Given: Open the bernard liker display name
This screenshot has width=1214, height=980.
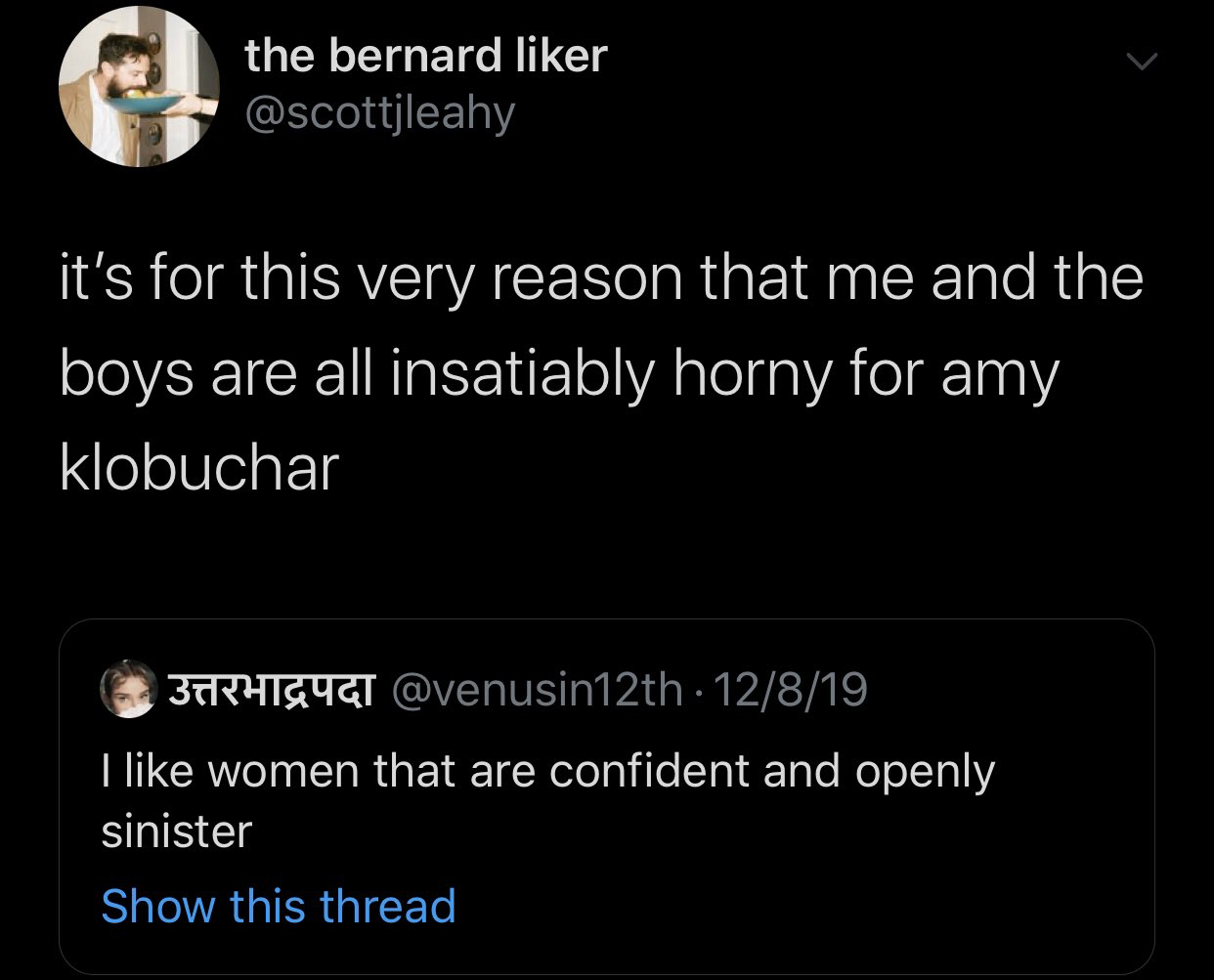Looking at the screenshot, I should click(425, 56).
